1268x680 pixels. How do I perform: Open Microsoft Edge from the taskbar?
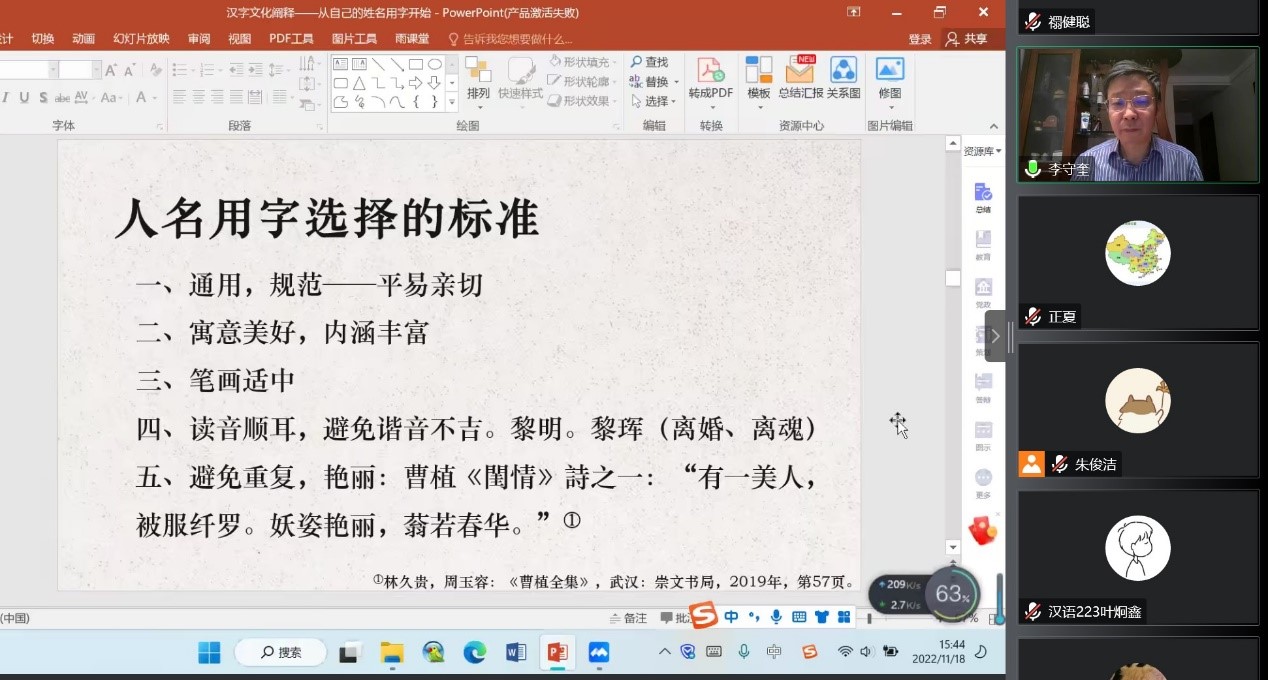tap(474, 653)
